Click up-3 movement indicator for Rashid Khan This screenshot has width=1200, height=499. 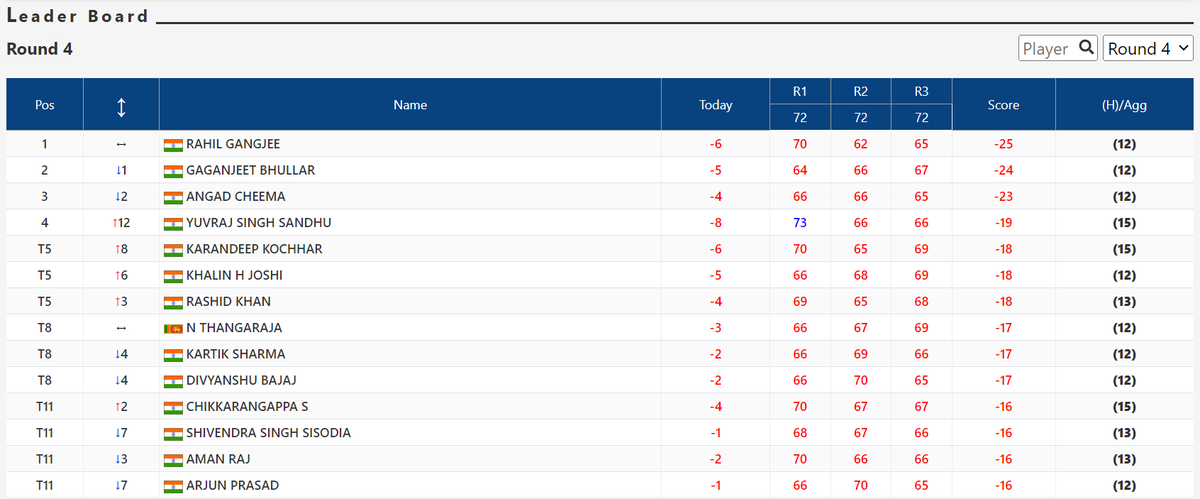pyautogui.click(x=121, y=302)
